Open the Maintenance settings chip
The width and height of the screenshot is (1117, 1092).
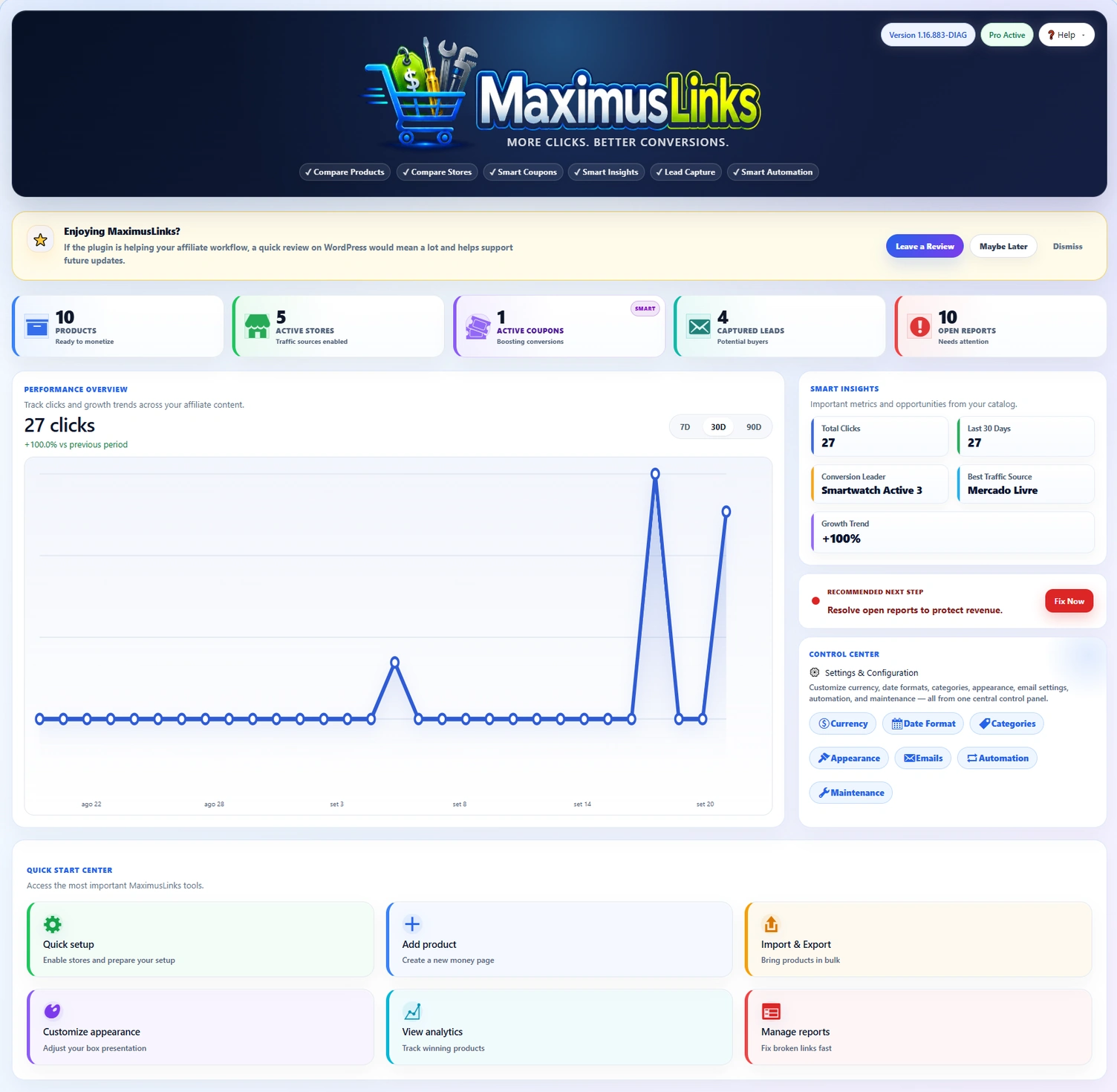point(851,793)
